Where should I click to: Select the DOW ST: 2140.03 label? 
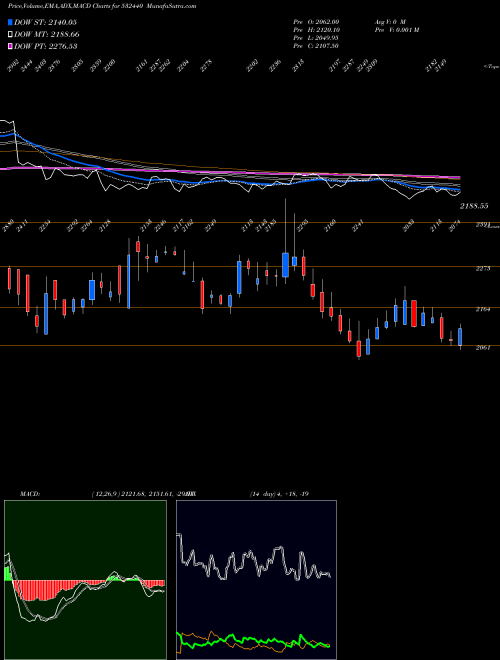point(45,22)
